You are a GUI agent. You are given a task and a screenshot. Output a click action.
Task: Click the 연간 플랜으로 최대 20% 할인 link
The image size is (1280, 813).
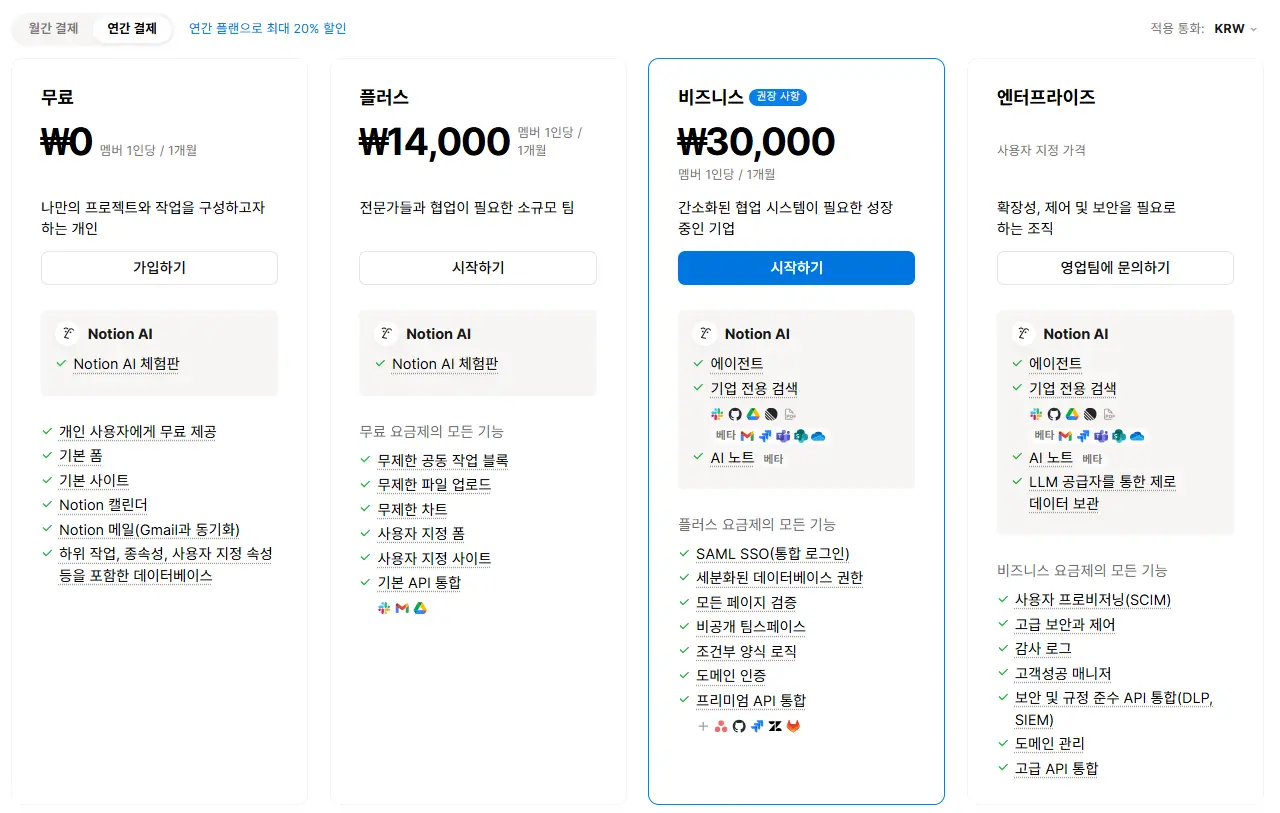pyautogui.click(x=268, y=28)
